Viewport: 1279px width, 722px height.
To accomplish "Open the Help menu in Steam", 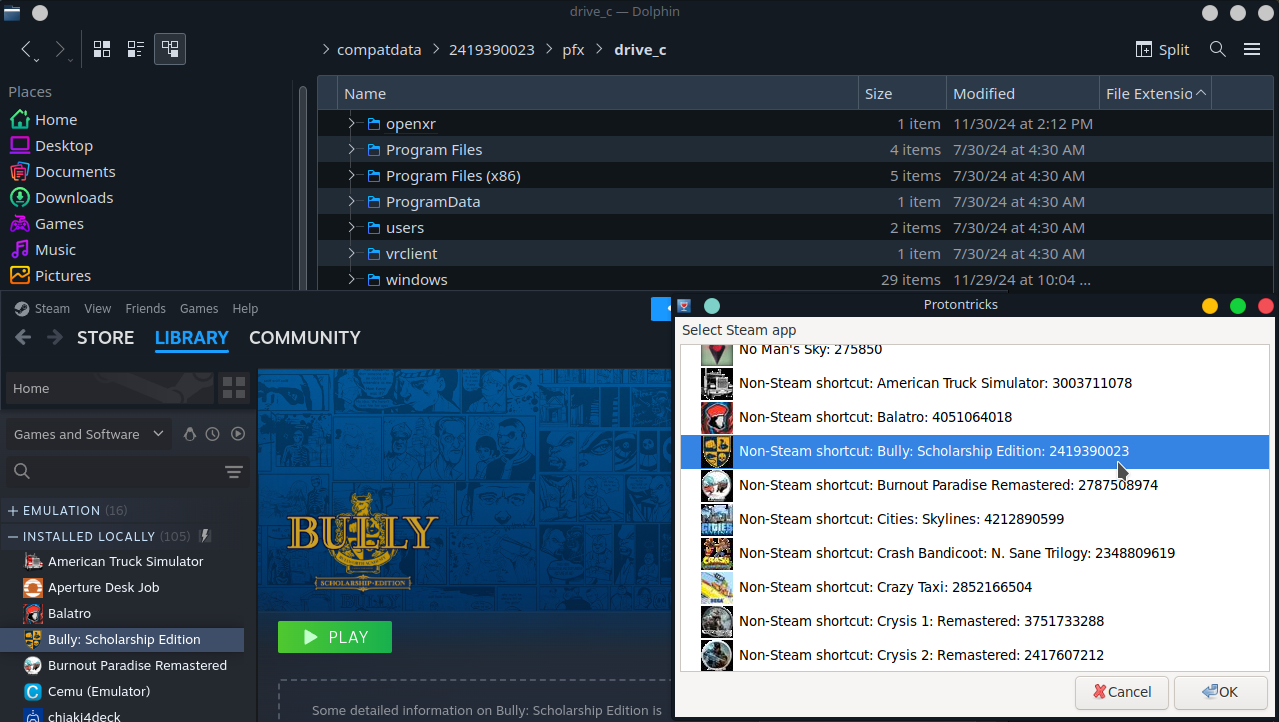I will [245, 308].
